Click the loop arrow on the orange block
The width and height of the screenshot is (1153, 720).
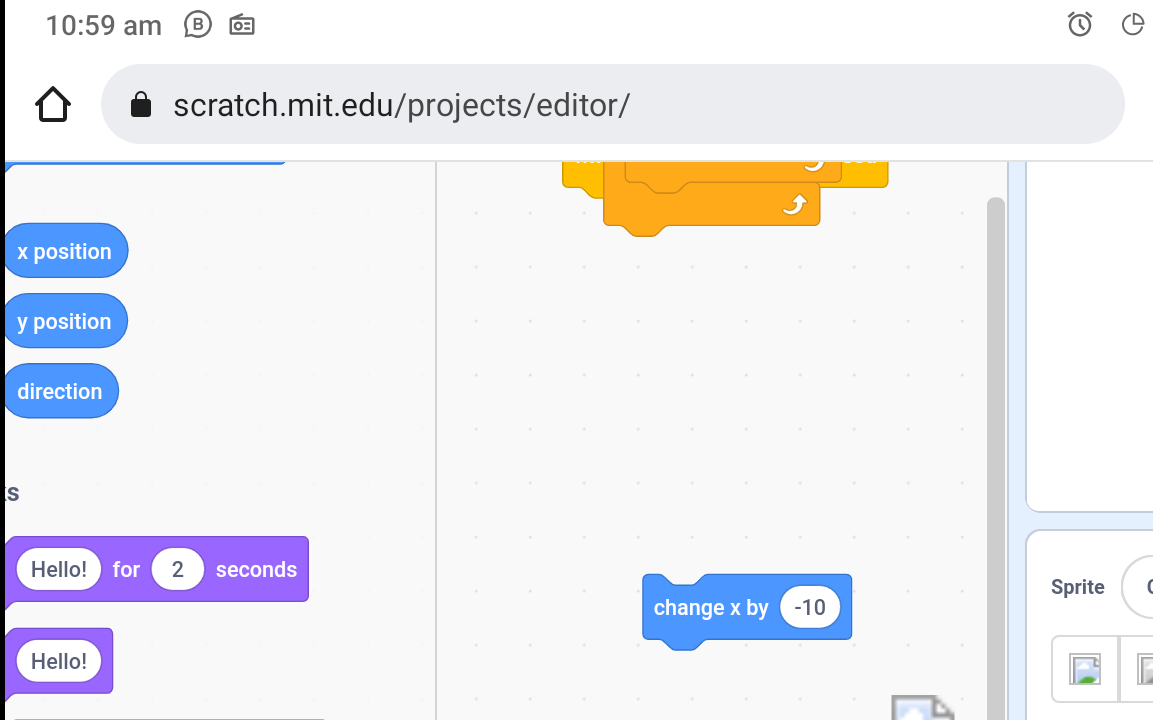(x=793, y=205)
